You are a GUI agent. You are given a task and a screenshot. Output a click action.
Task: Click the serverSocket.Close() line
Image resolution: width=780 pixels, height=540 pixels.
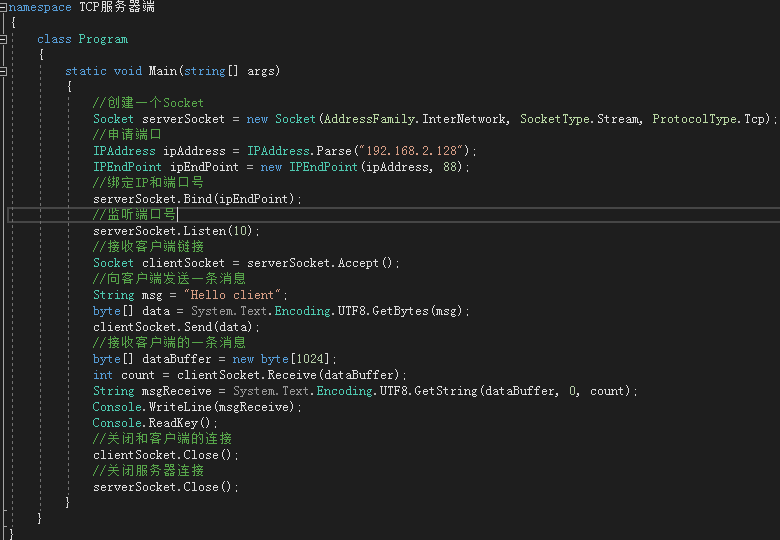click(x=166, y=487)
